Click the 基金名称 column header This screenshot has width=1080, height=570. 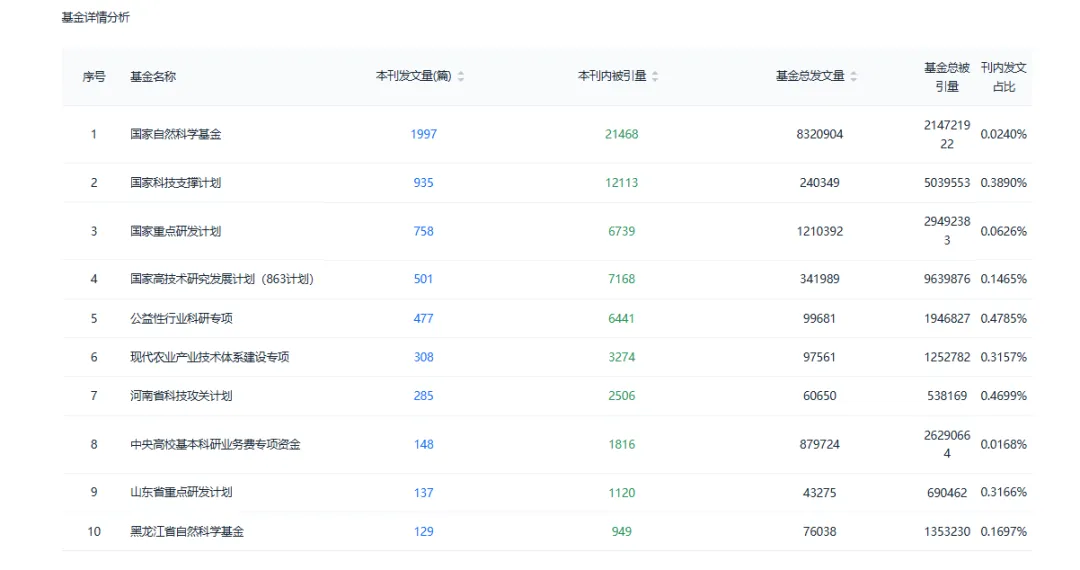(x=153, y=76)
